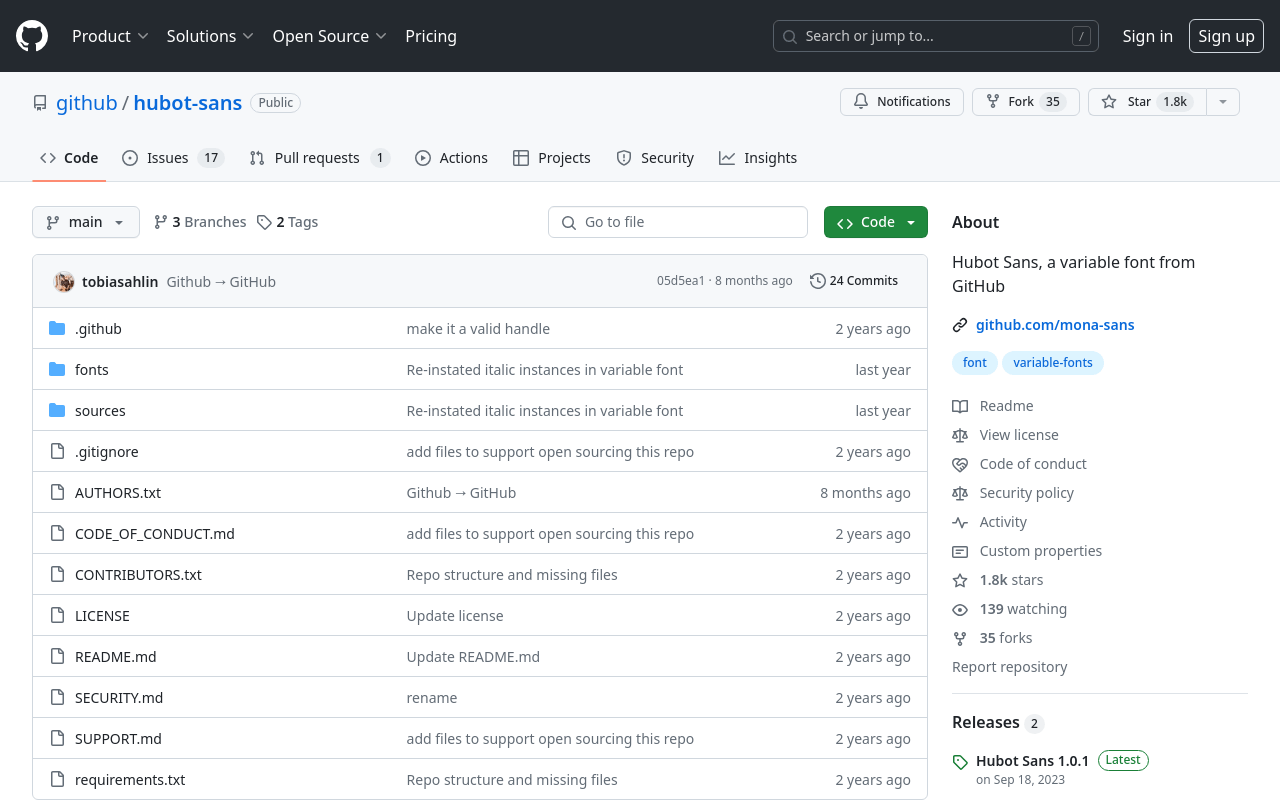Open the Projects tab
1280x800 pixels.
click(x=552, y=158)
